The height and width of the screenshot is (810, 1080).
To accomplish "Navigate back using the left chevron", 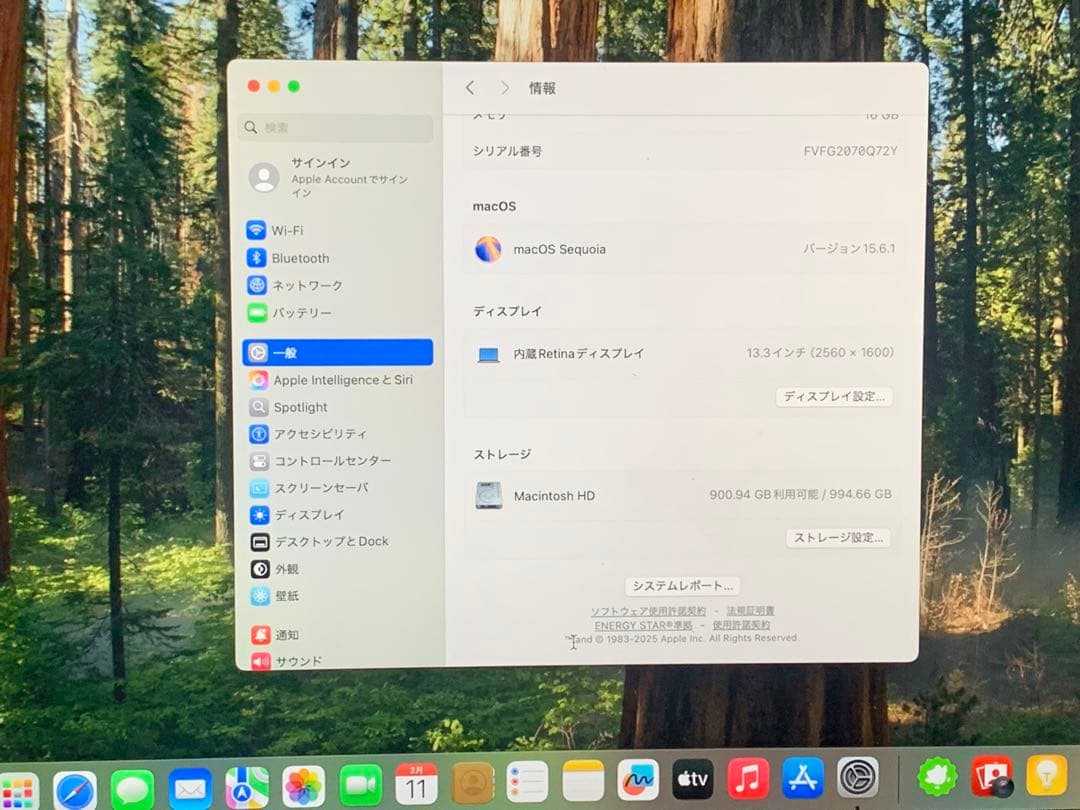I will click(470, 88).
